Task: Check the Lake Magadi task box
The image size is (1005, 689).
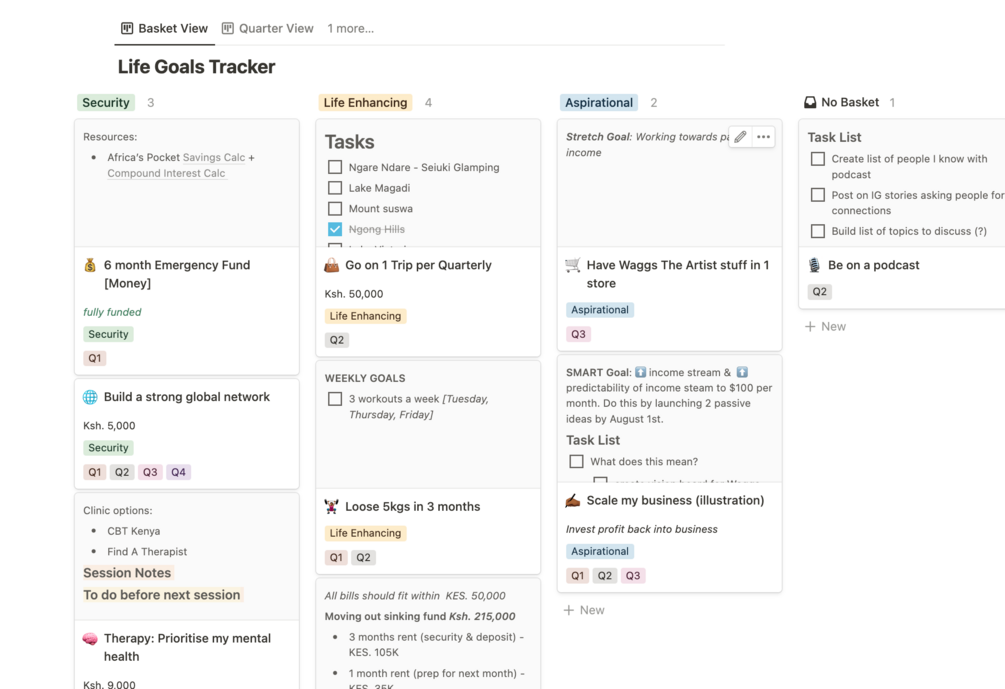Action: [x=335, y=188]
